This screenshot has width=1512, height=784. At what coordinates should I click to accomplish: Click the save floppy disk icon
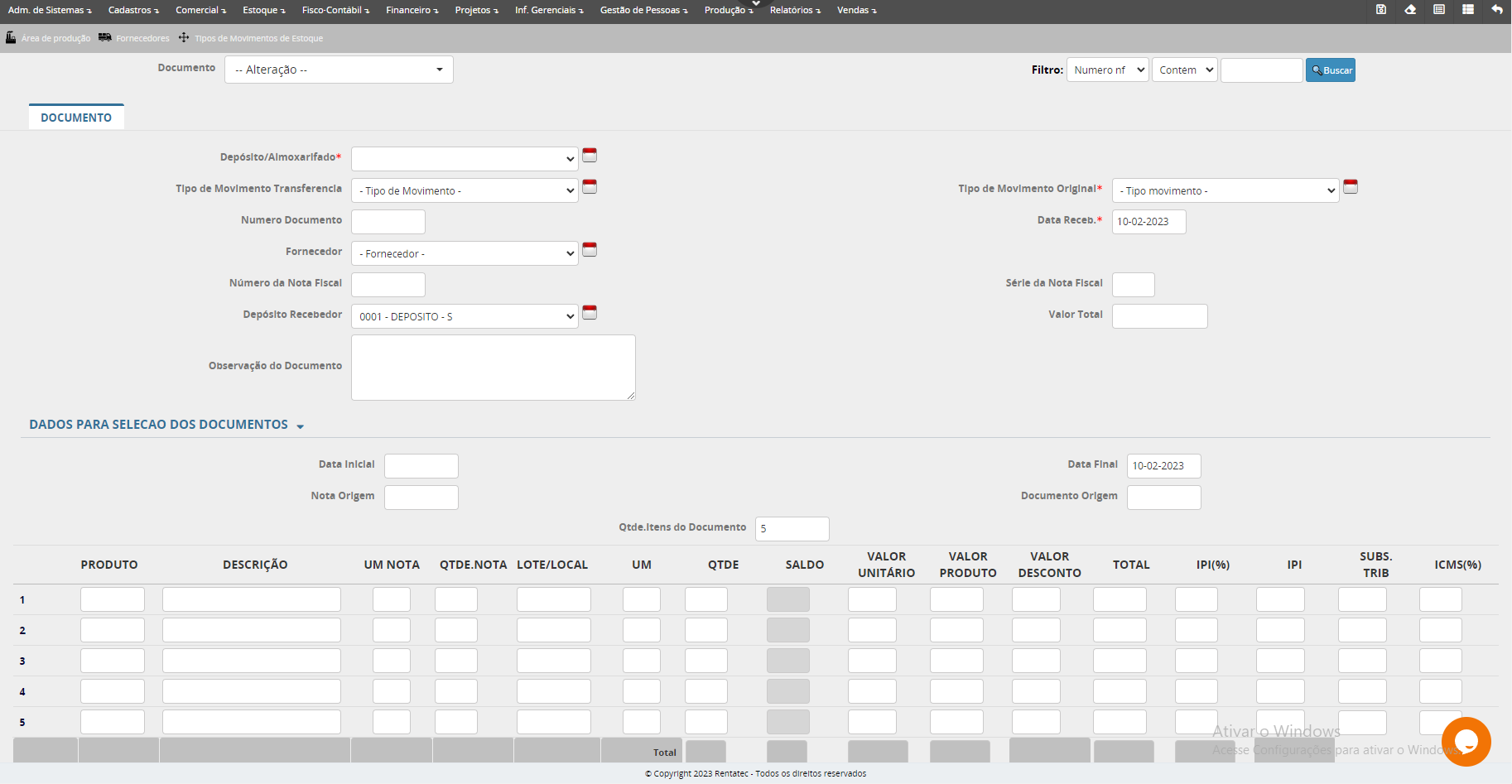[x=1381, y=10]
